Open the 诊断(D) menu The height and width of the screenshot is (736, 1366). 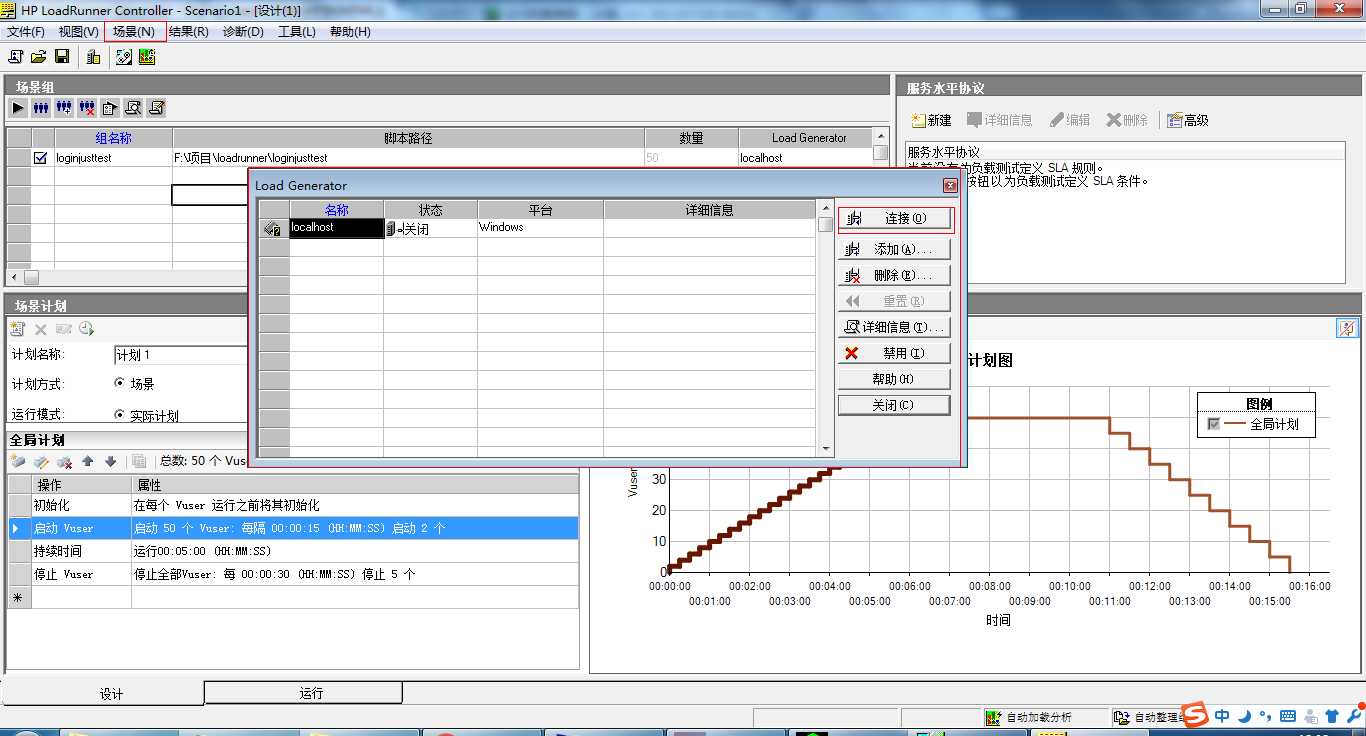243,31
